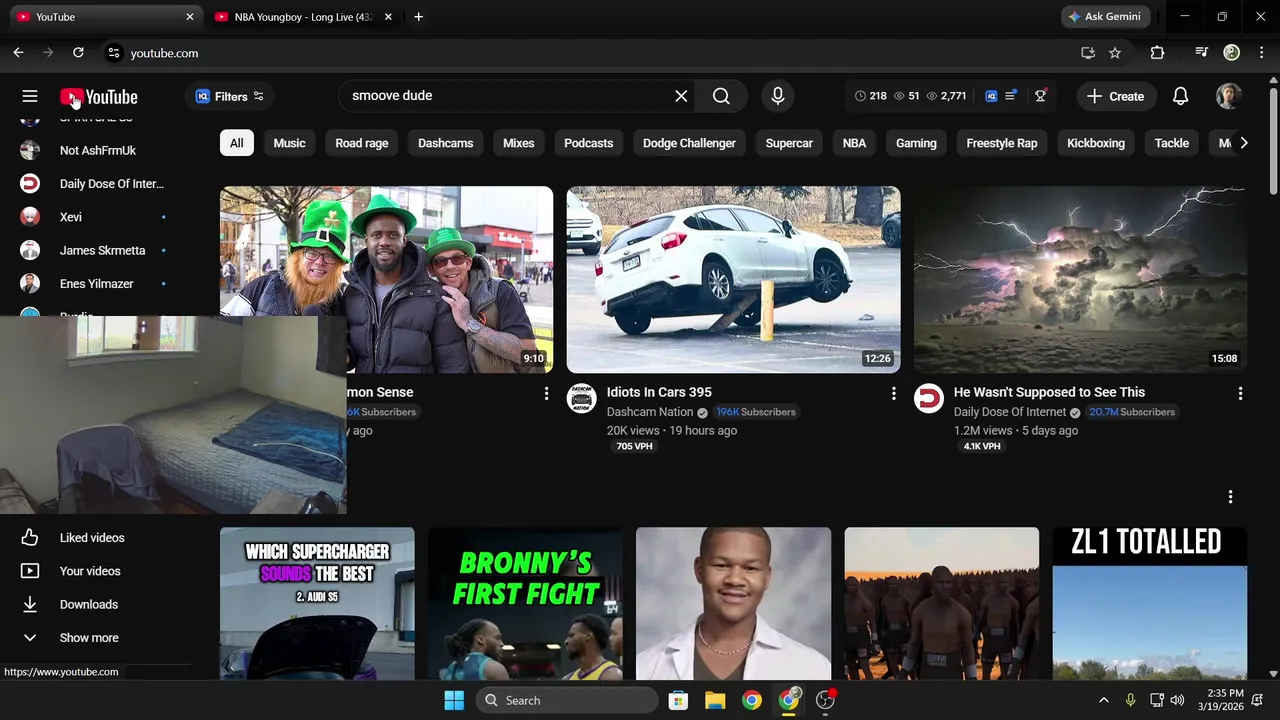Select the Mixes filter chip
1280x720 pixels.
518,143
